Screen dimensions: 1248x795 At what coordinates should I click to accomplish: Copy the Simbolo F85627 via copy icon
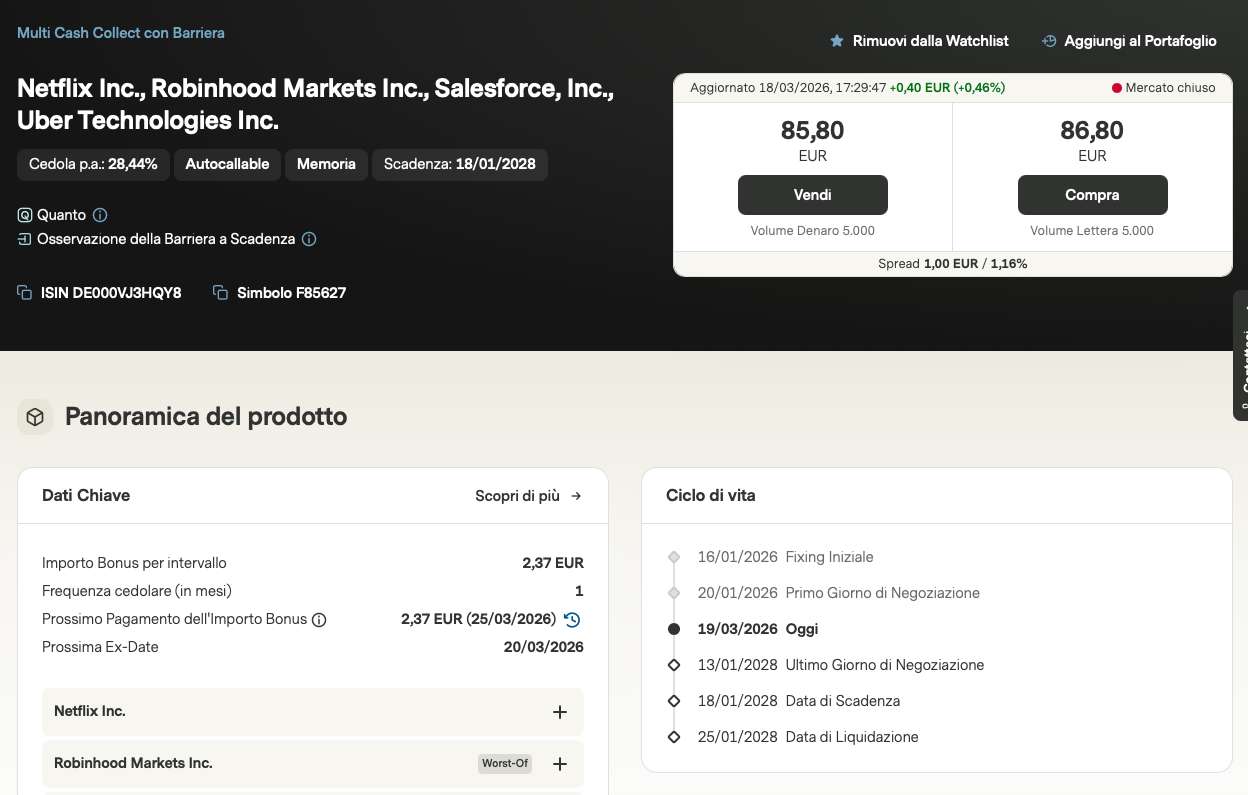pyautogui.click(x=221, y=293)
